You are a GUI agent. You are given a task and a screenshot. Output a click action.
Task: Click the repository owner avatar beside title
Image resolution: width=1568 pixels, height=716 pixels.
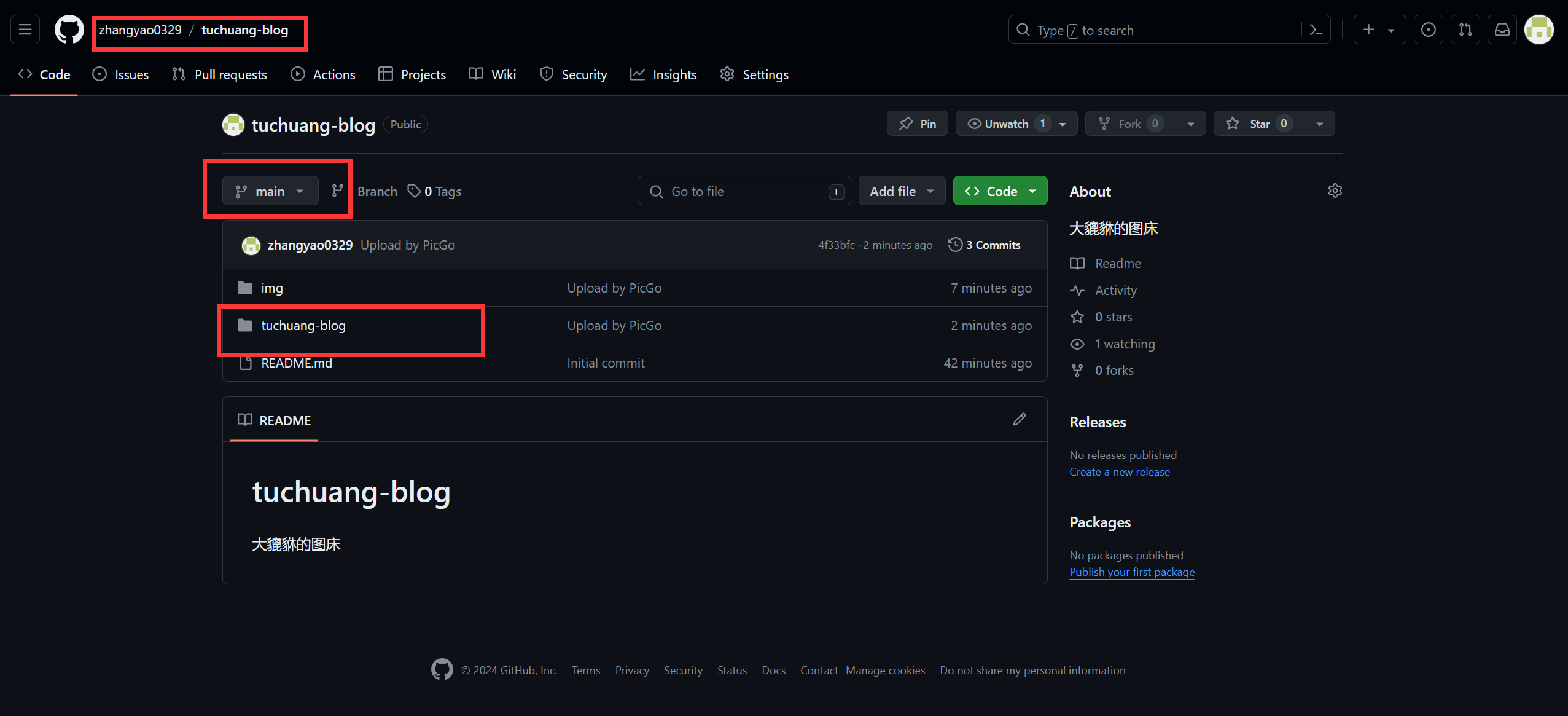click(233, 125)
